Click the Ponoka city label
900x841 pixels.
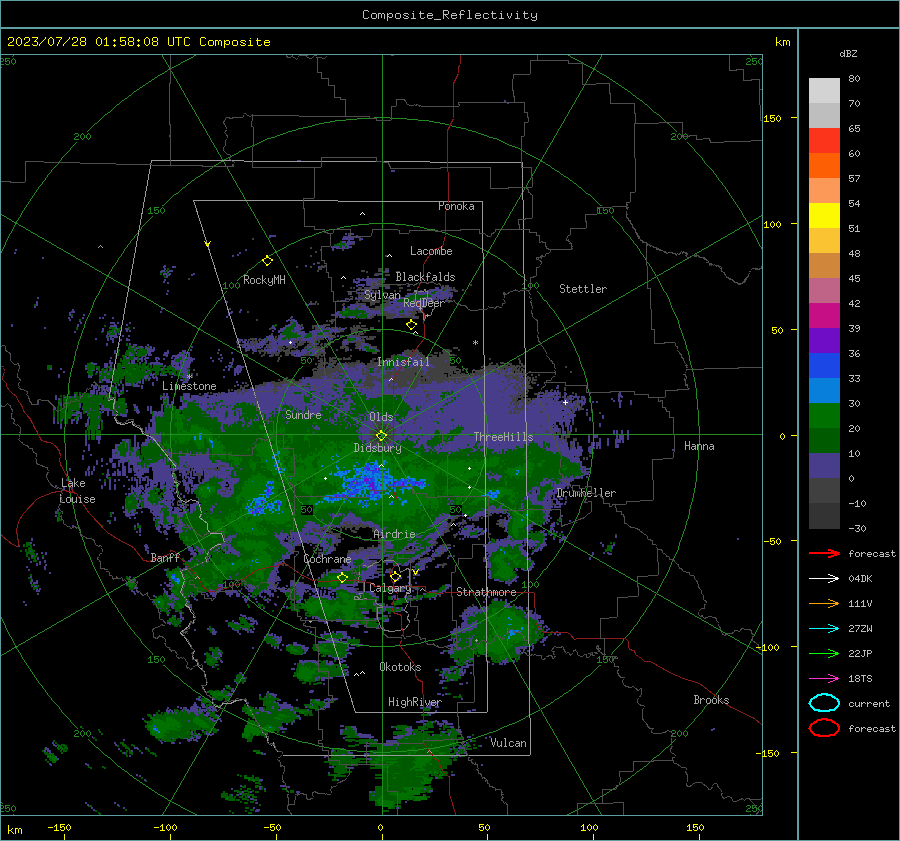(x=456, y=206)
